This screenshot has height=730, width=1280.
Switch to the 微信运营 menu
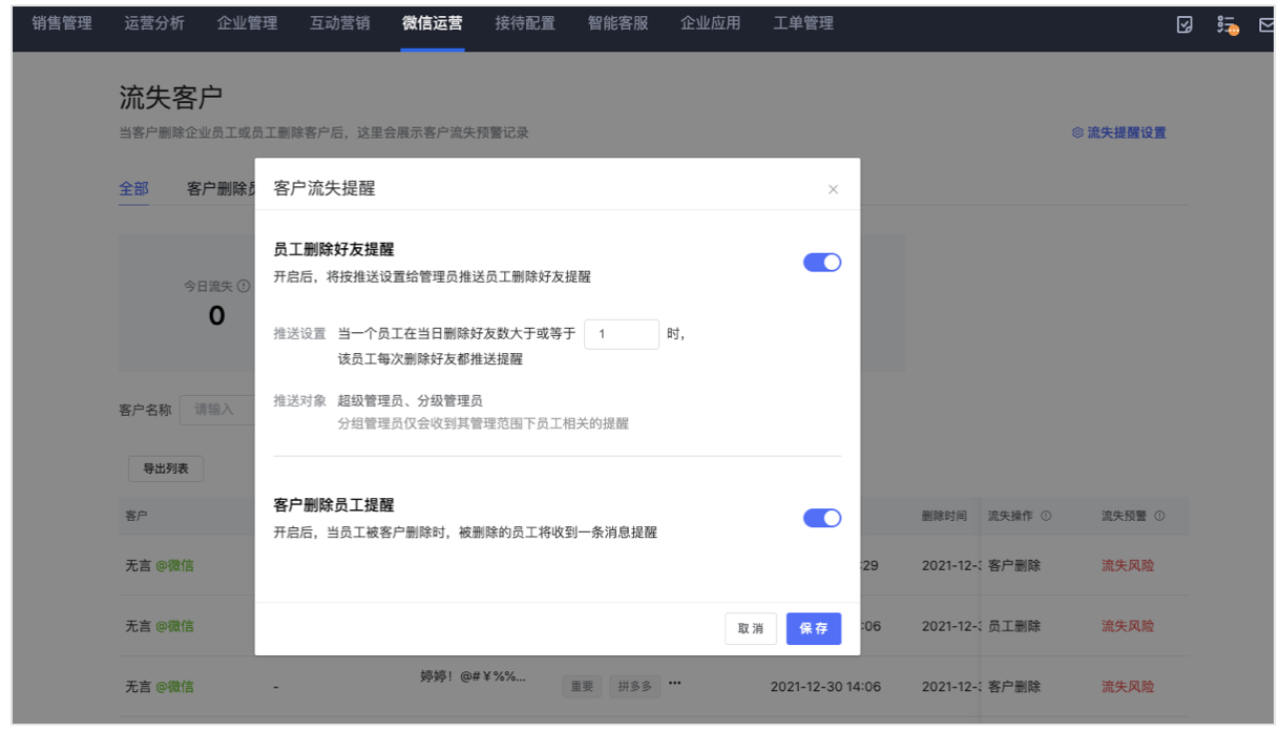[432, 23]
